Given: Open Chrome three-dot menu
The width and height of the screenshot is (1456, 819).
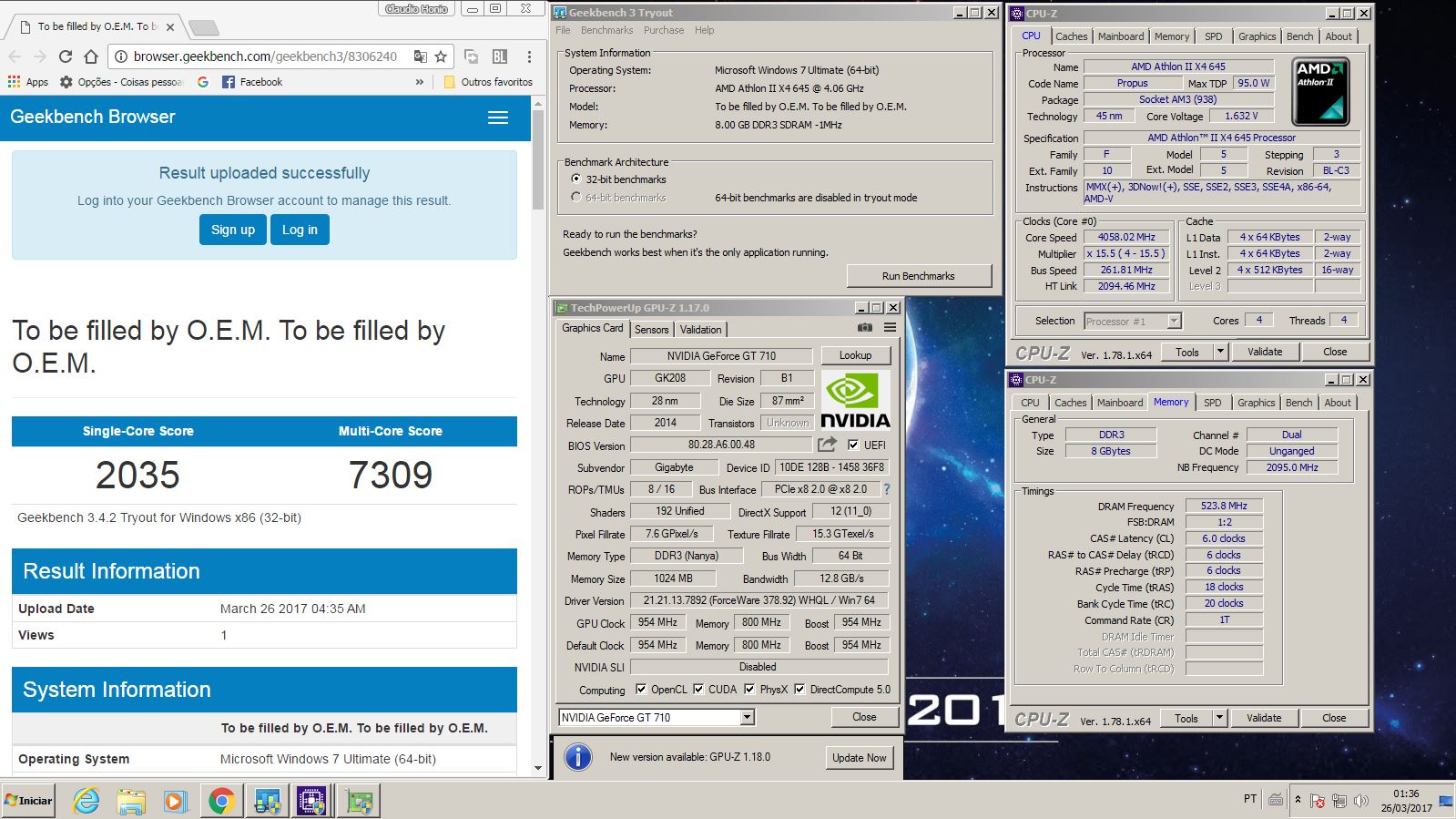Looking at the screenshot, I should [x=529, y=56].
